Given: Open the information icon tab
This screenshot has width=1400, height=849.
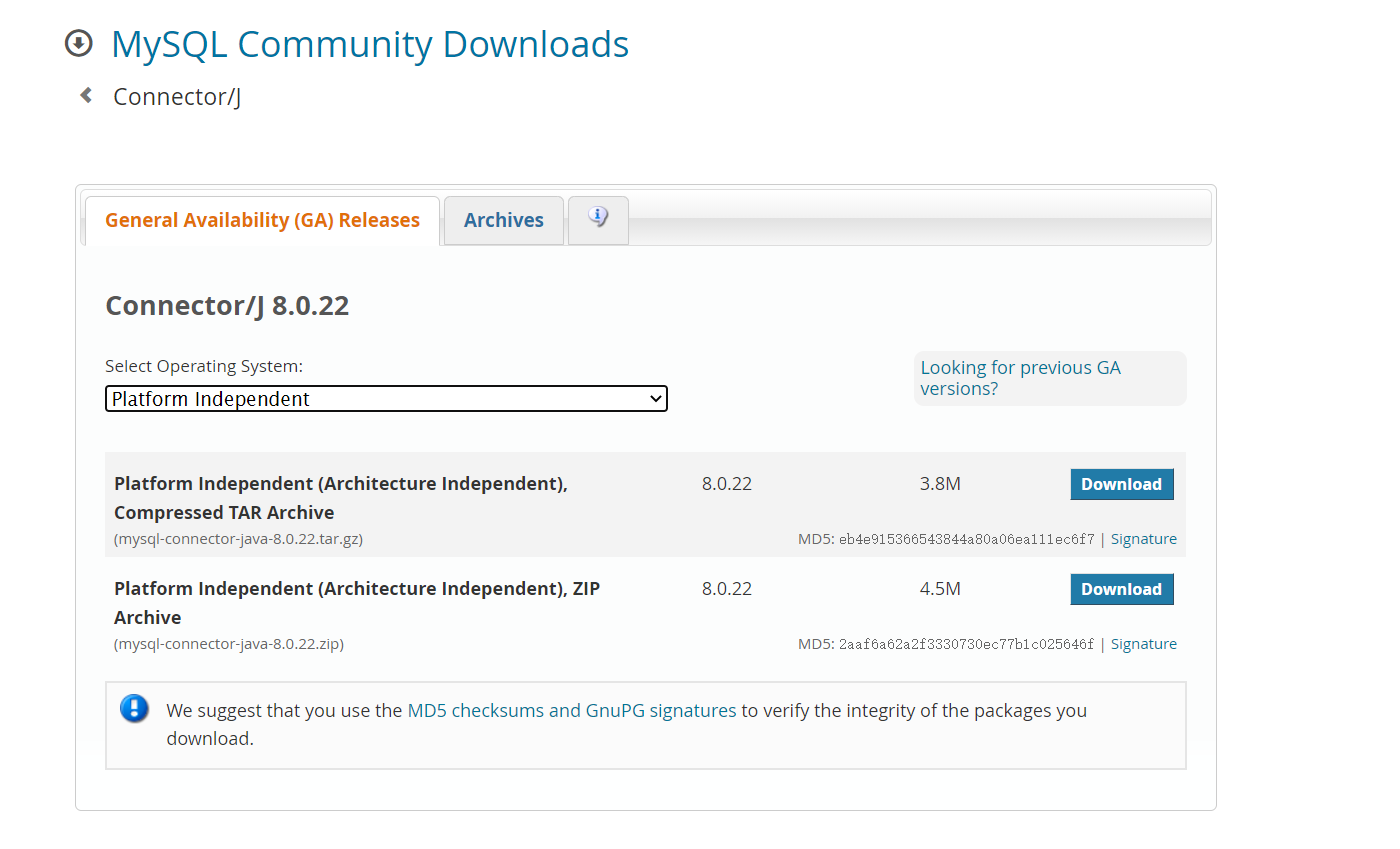Looking at the screenshot, I should [598, 219].
